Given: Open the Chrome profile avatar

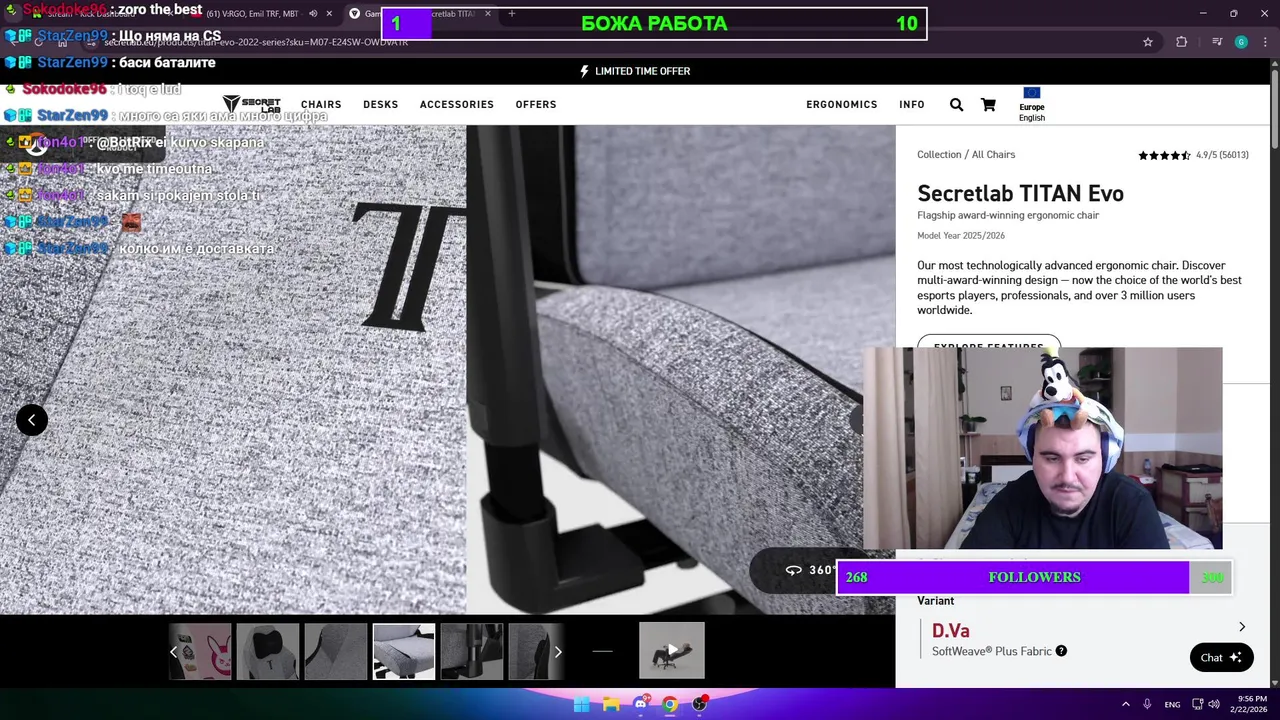Looking at the screenshot, I should pyautogui.click(x=1241, y=42).
